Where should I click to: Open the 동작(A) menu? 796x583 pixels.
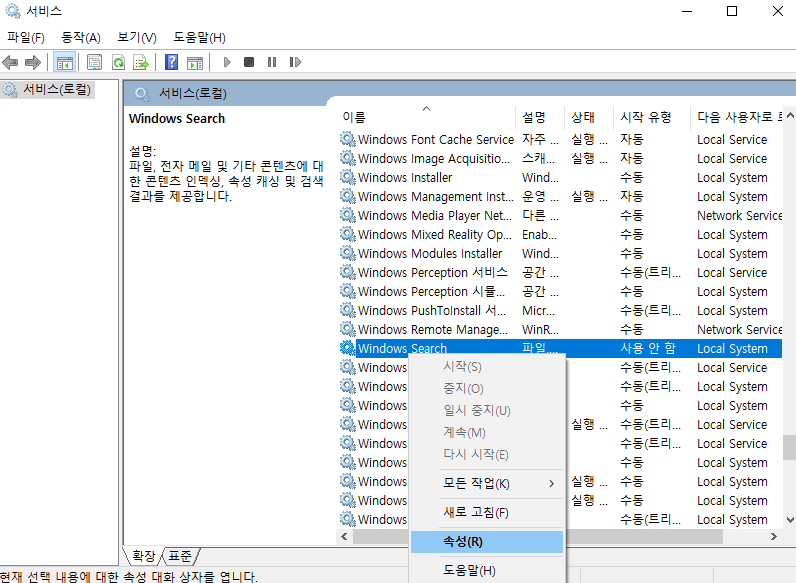coord(81,38)
